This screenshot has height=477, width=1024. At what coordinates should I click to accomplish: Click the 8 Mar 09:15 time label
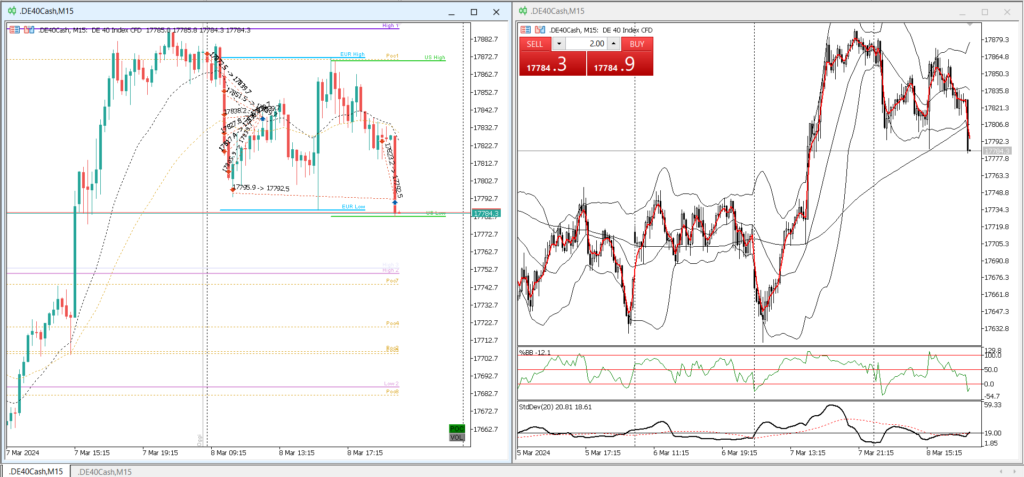coord(227,452)
